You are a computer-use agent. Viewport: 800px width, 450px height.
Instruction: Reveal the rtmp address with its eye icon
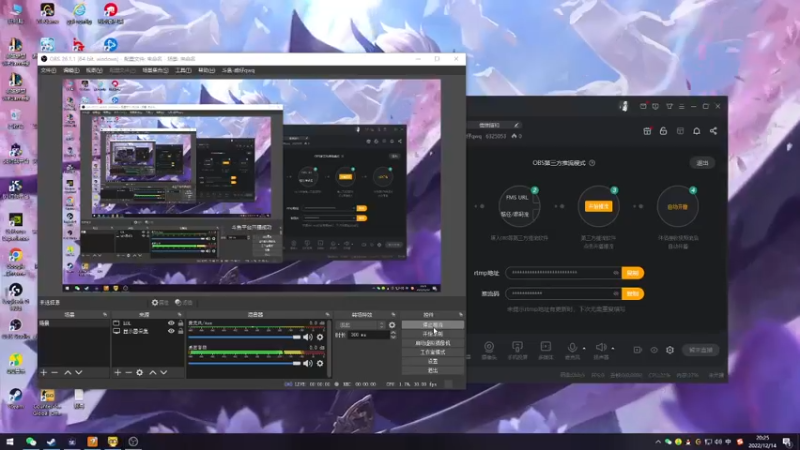(x=616, y=273)
